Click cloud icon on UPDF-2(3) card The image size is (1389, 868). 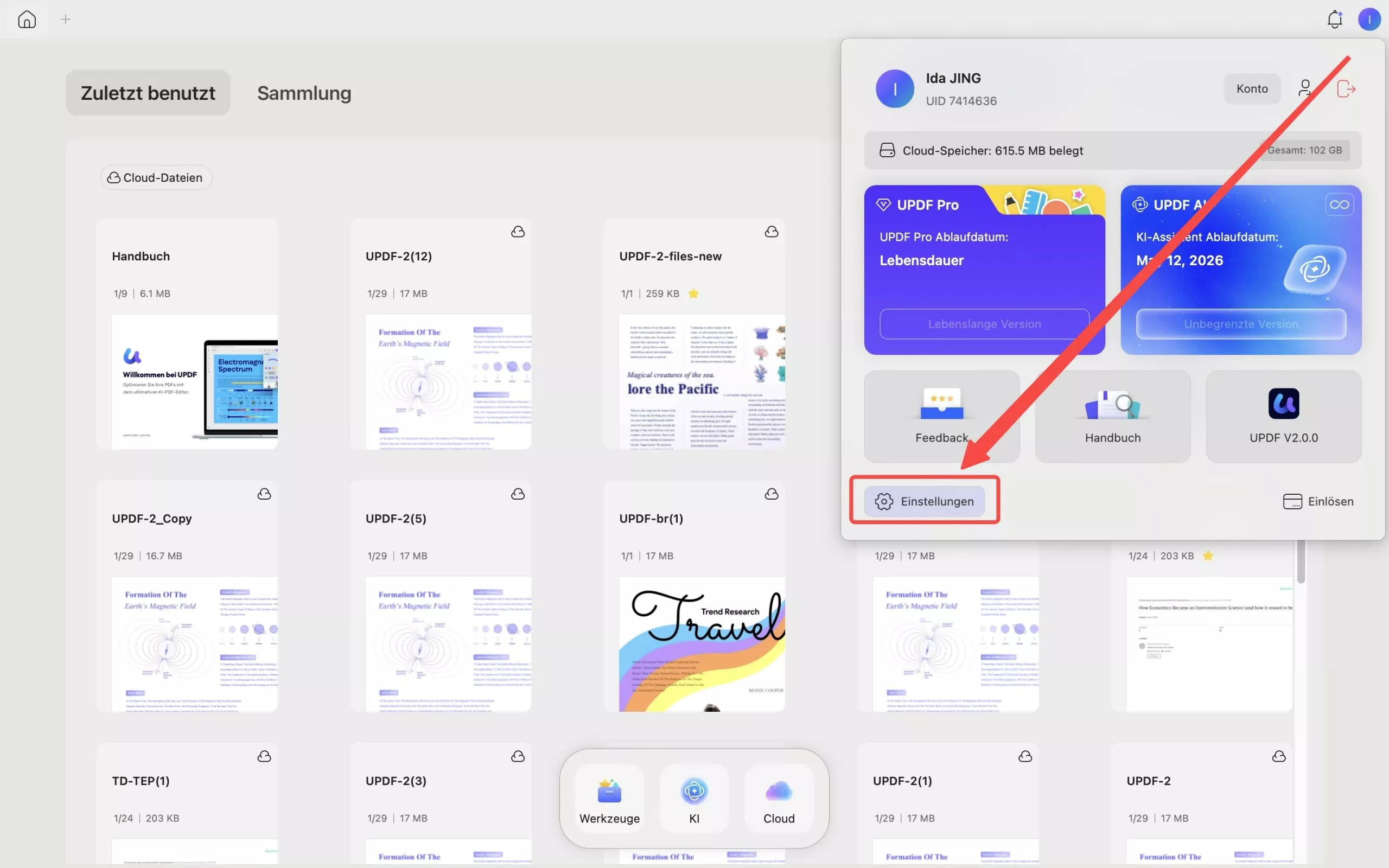[x=518, y=756]
